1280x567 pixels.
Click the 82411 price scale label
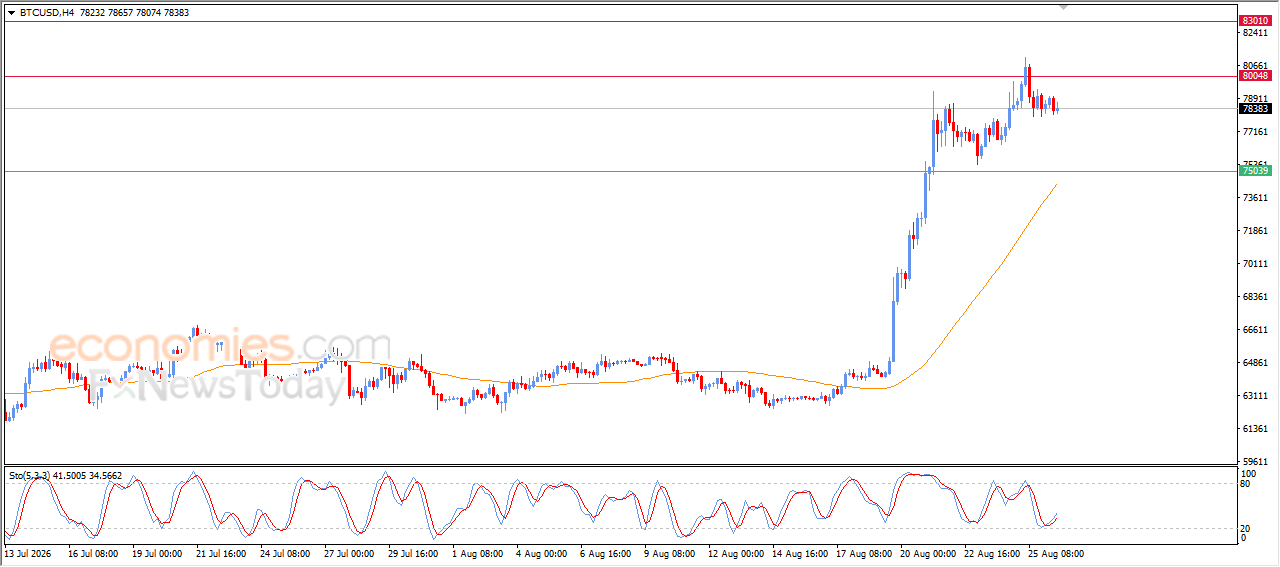pos(1255,33)
